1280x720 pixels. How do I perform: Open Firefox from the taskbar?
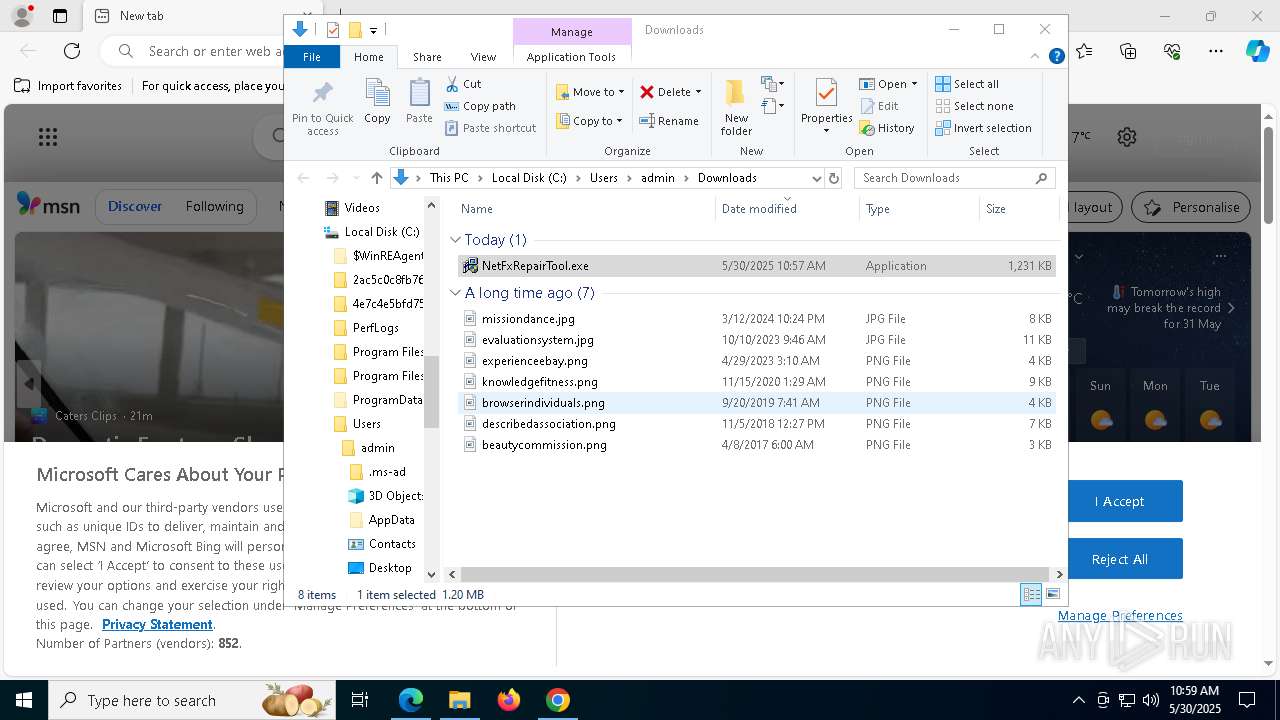click(x=509, y=700)
